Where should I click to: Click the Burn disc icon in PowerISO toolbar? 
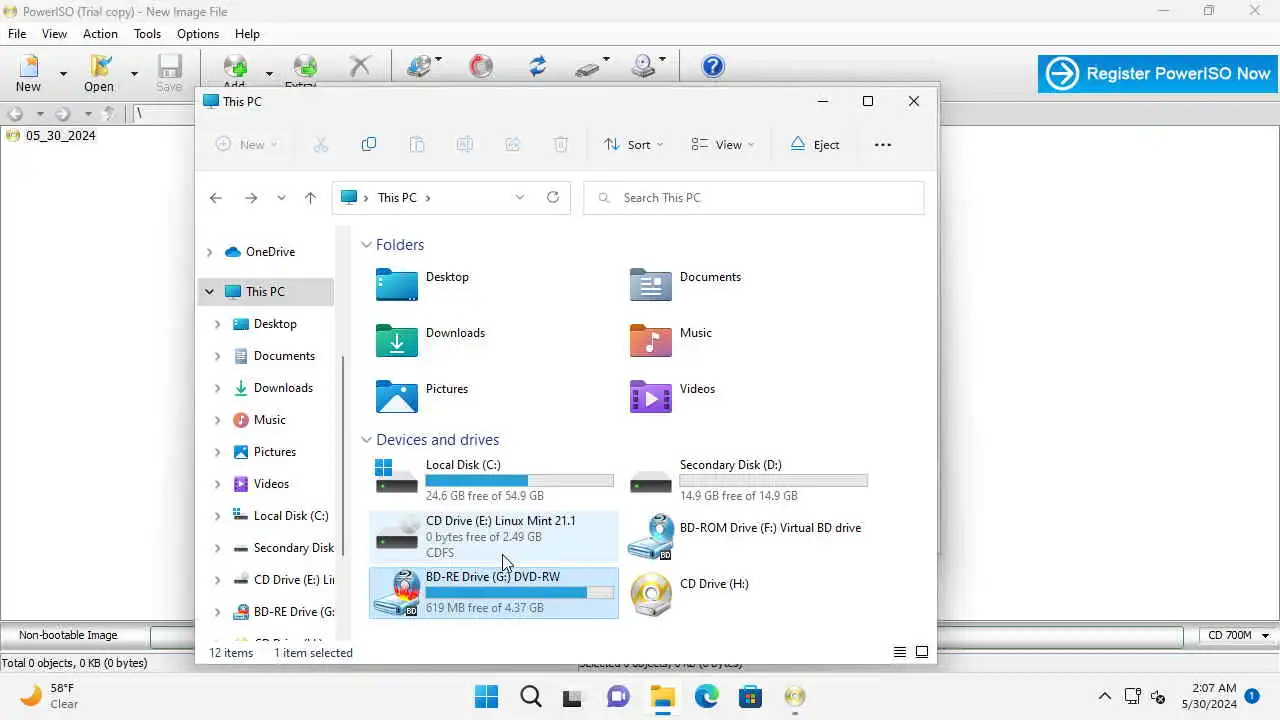coord(481,66)
